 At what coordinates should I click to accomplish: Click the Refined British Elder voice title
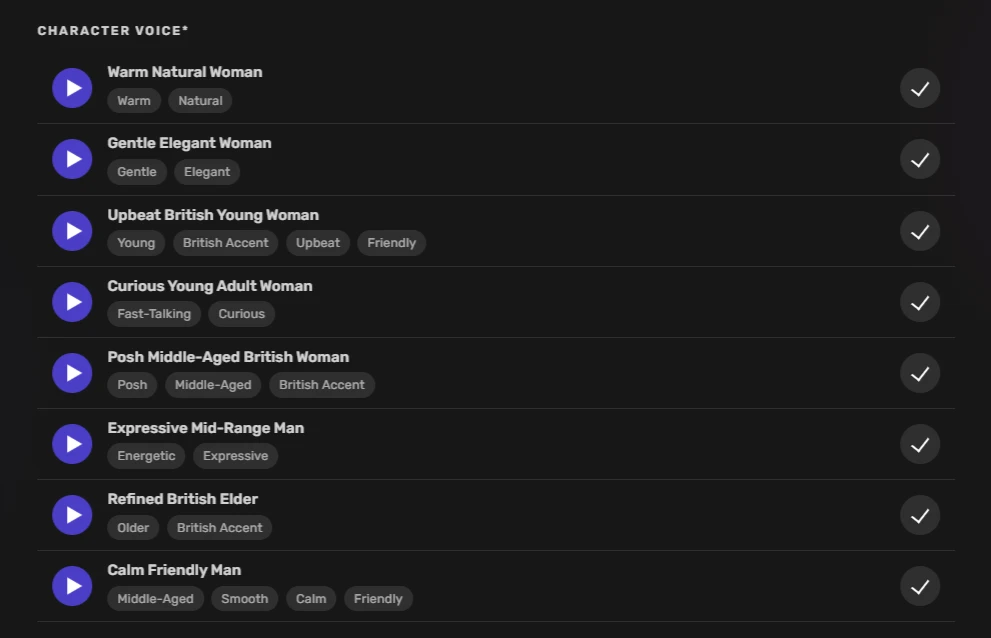pyautogui.click(x=183, y=499)
